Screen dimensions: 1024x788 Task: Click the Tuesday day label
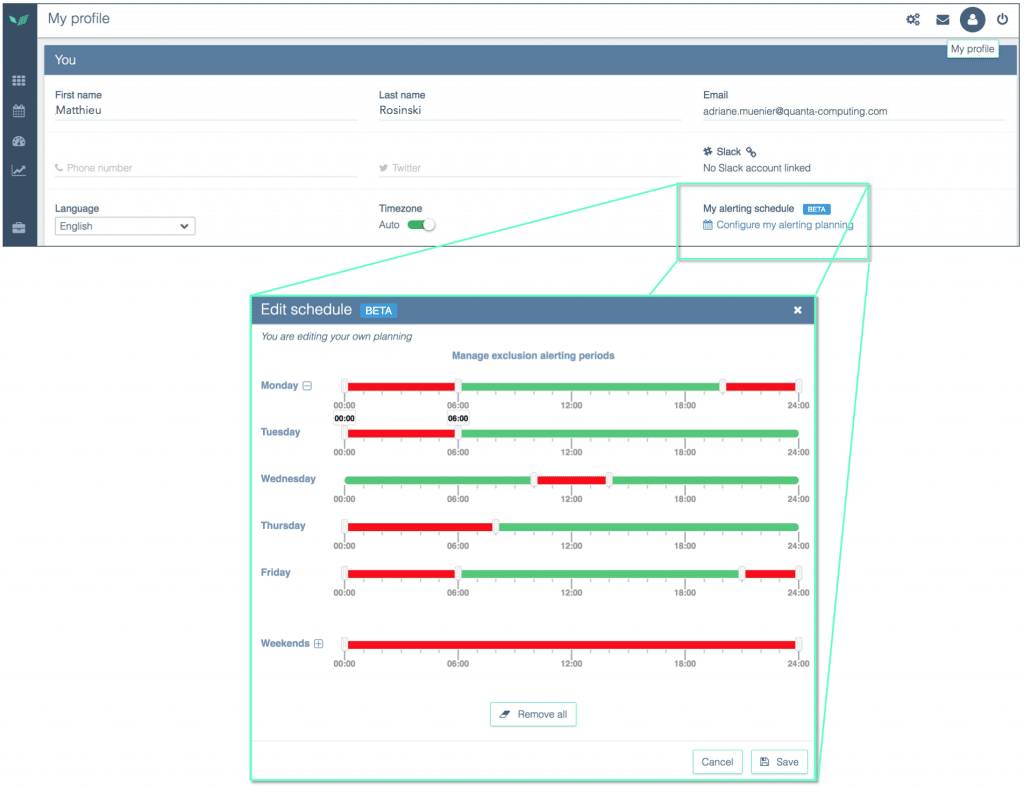click(x=280, y=432)
